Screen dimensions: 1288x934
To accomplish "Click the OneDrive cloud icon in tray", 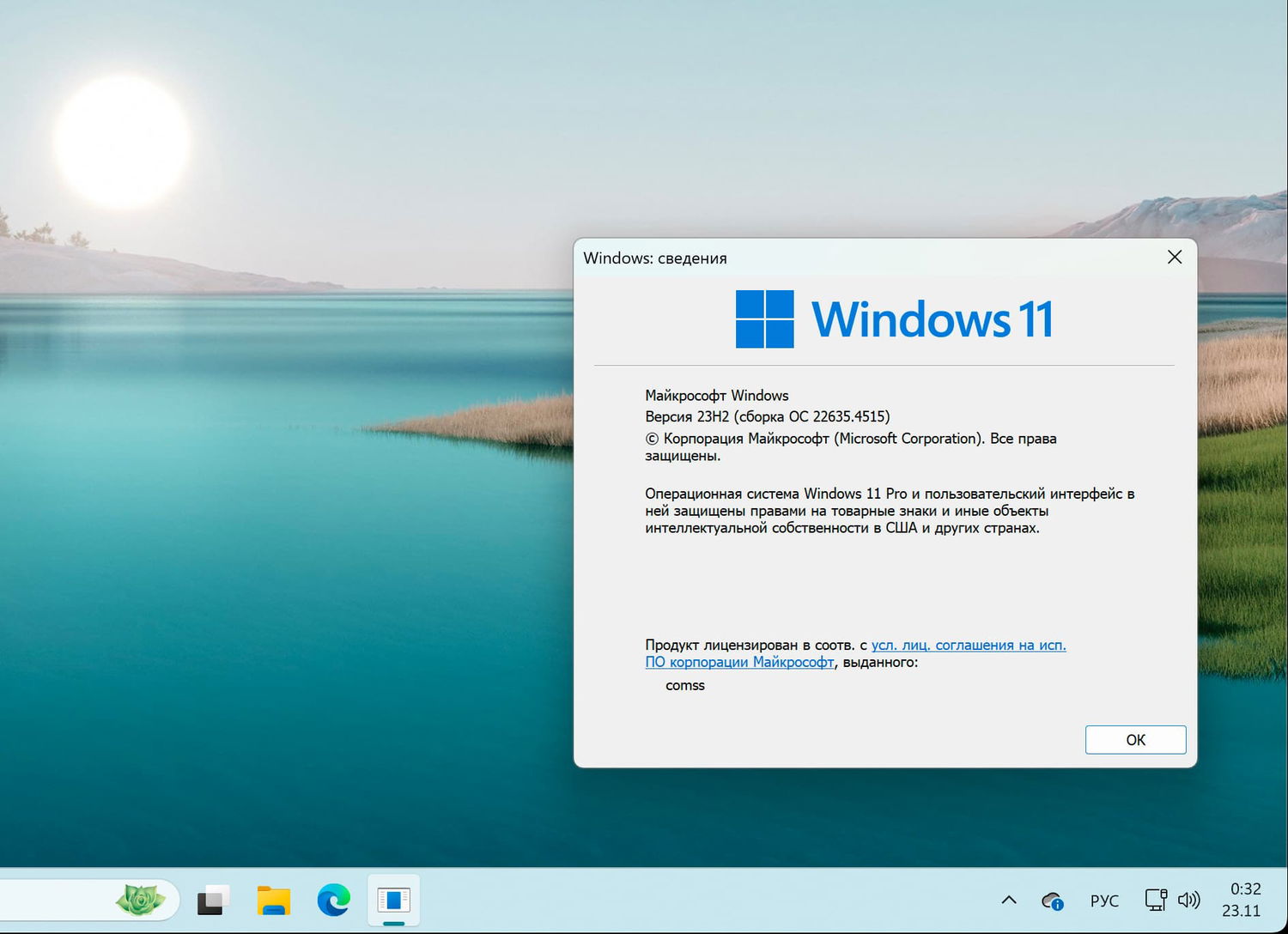I will point(1052,900).
